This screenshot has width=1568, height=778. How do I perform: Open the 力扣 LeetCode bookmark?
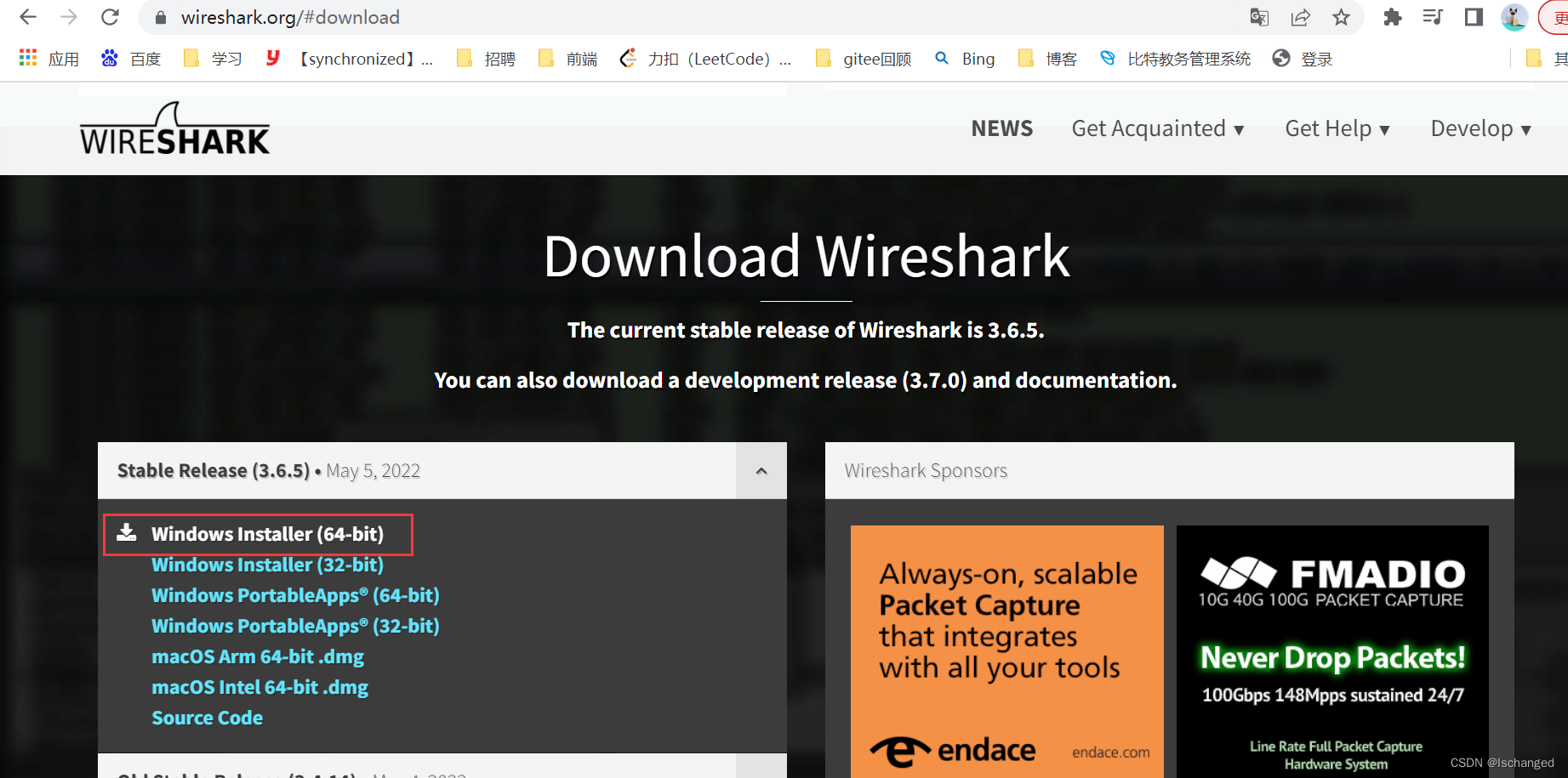tap(705, 59)
